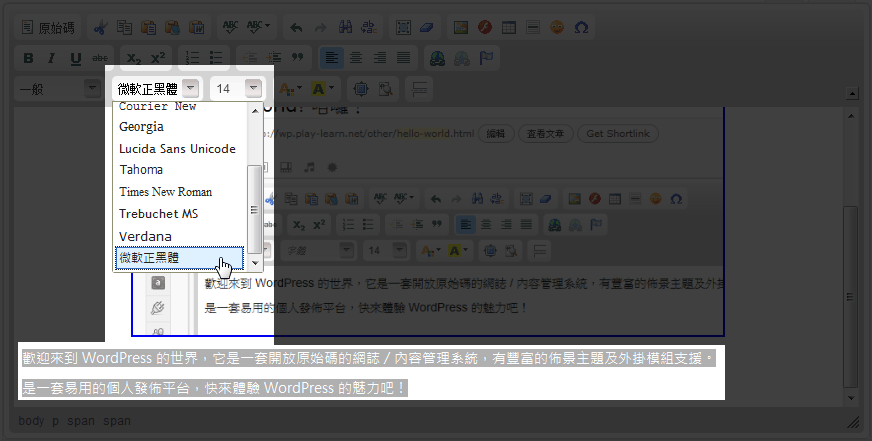The height and width of the screenshot is (441, 872).
Task: Select Times New Roman font
Action: [x=180, y=192]
